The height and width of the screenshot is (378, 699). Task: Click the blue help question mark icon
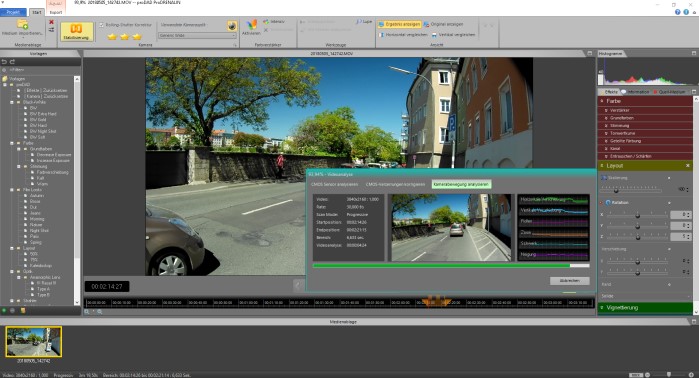(678, 12)
